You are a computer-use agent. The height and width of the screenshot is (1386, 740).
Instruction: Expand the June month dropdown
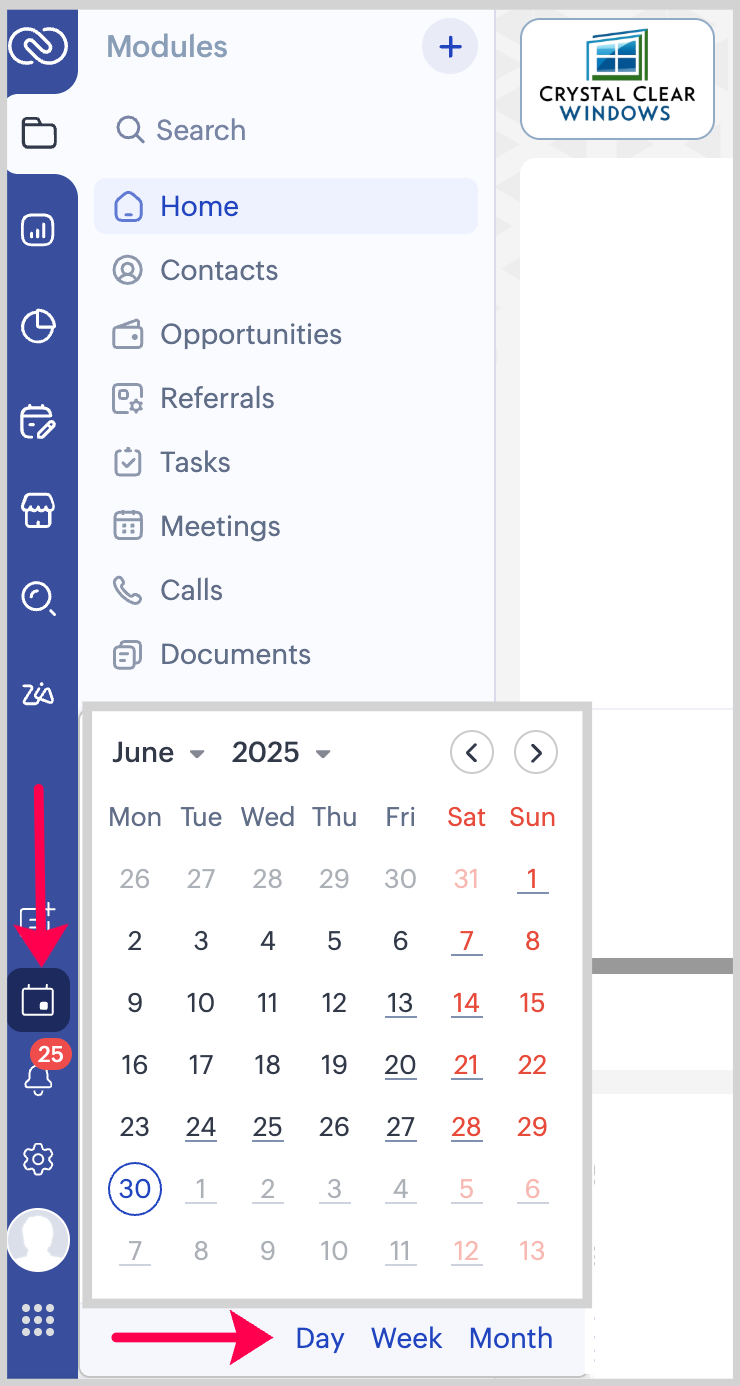pyautogui.click(x=158, y=753)
